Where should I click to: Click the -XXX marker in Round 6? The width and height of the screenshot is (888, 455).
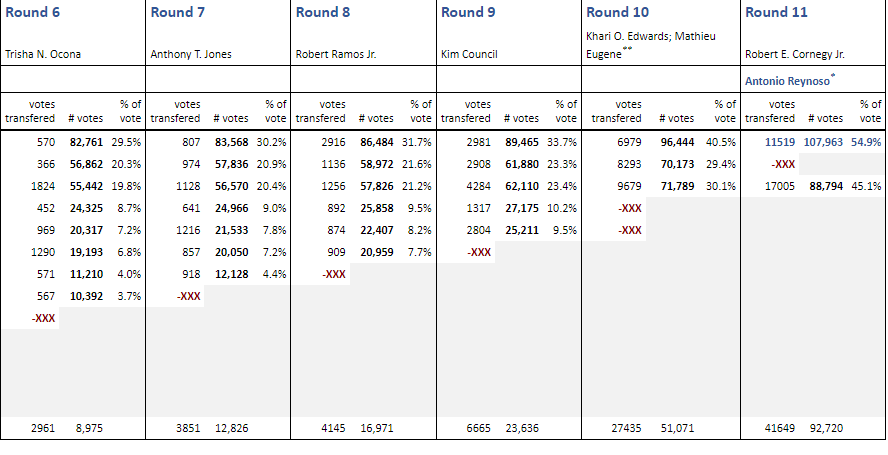click(42, 318)
